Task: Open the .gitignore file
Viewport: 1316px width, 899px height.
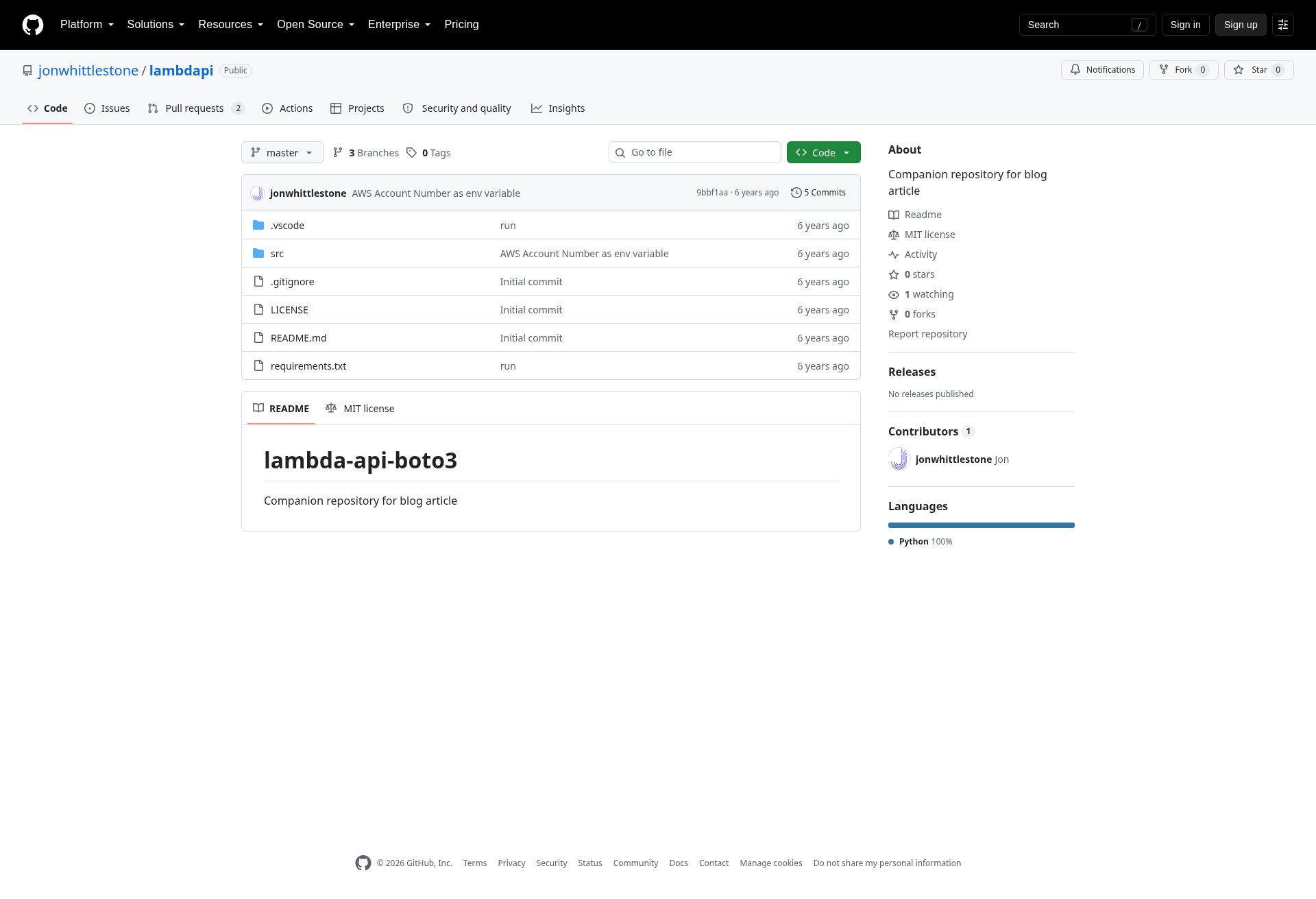Action: pyautogui.click(x=293, y=282)
